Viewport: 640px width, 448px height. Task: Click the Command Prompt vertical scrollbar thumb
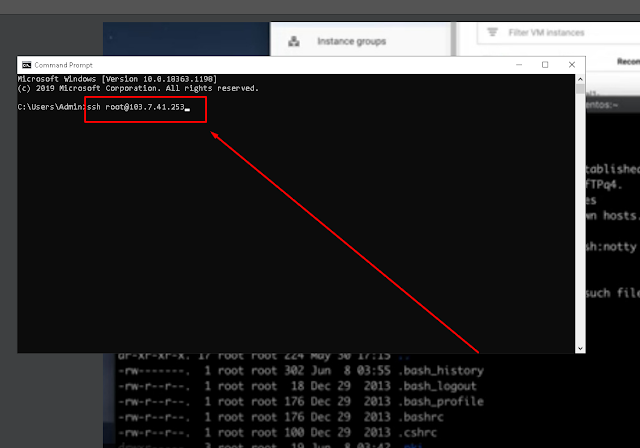pyautogui.click(x=580, y=89)
